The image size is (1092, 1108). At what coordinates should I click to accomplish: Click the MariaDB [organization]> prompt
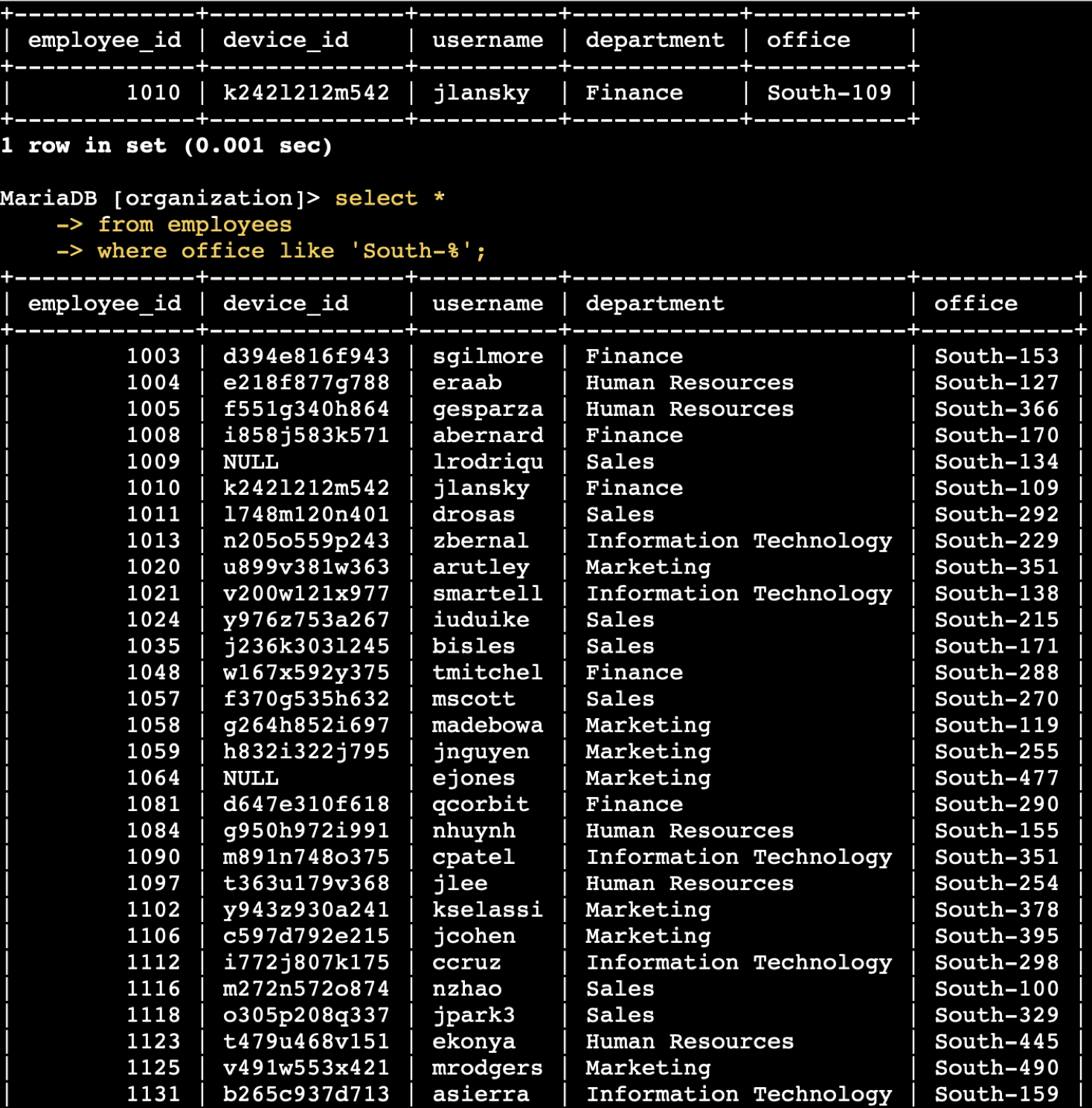tap(159, 198)
